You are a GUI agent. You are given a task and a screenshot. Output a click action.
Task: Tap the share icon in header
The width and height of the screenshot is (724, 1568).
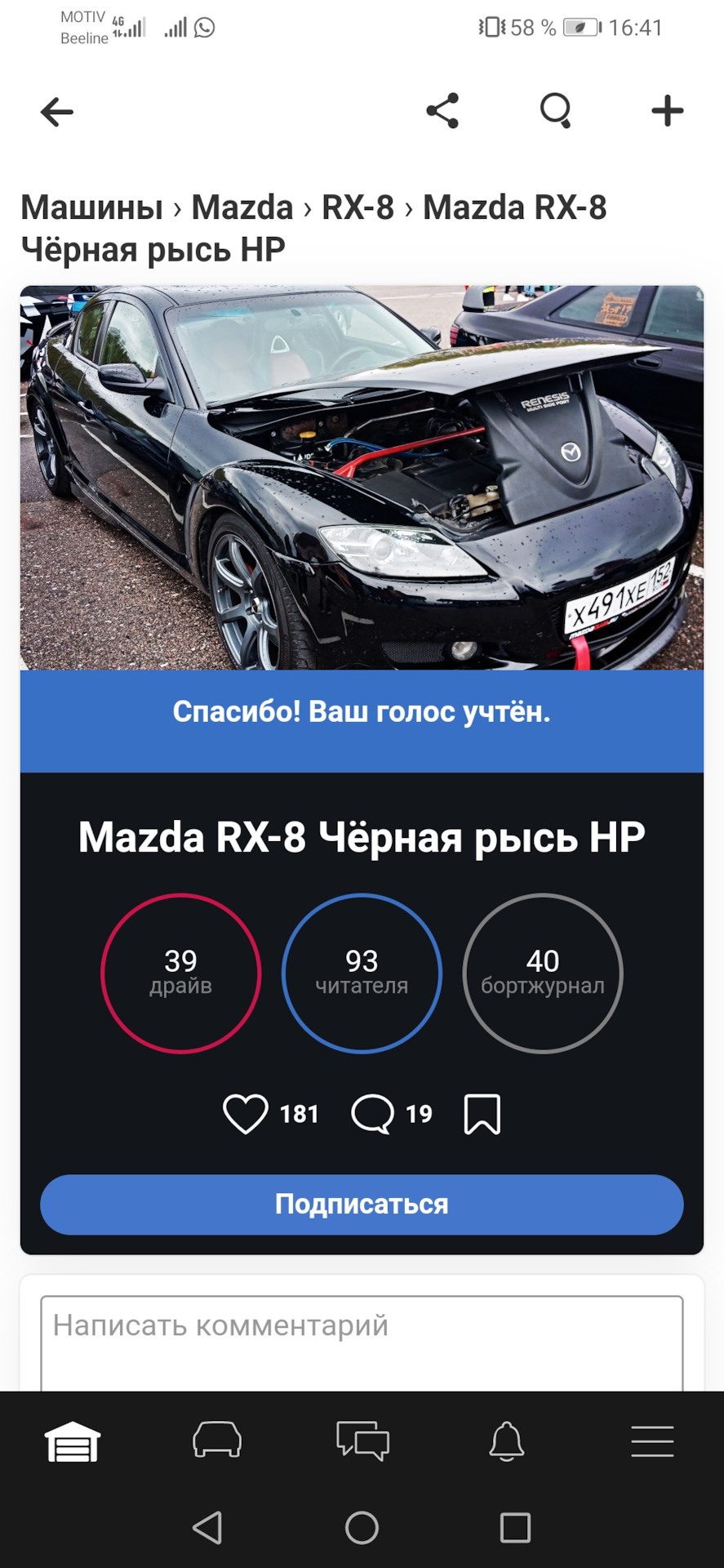pyautogui.click(x=442, y=110)
